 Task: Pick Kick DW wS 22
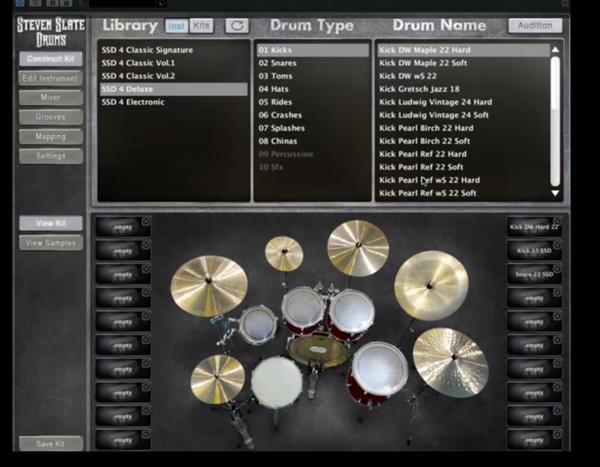pos(463,76)
